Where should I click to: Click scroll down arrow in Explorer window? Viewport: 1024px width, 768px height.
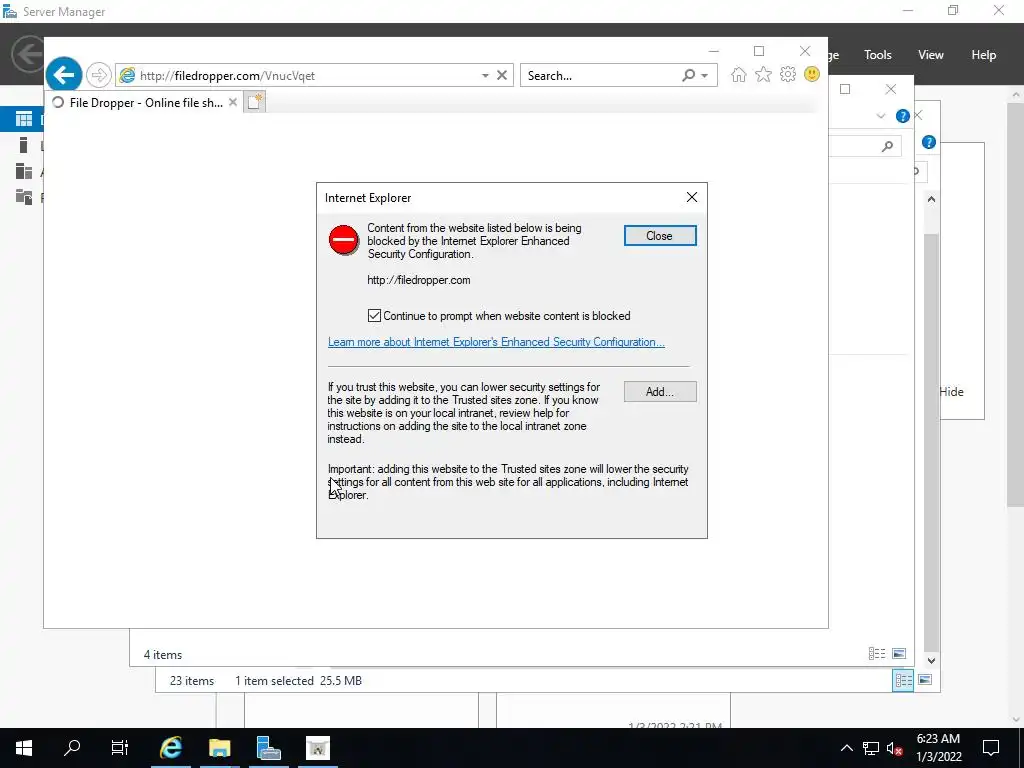point(931,660)
